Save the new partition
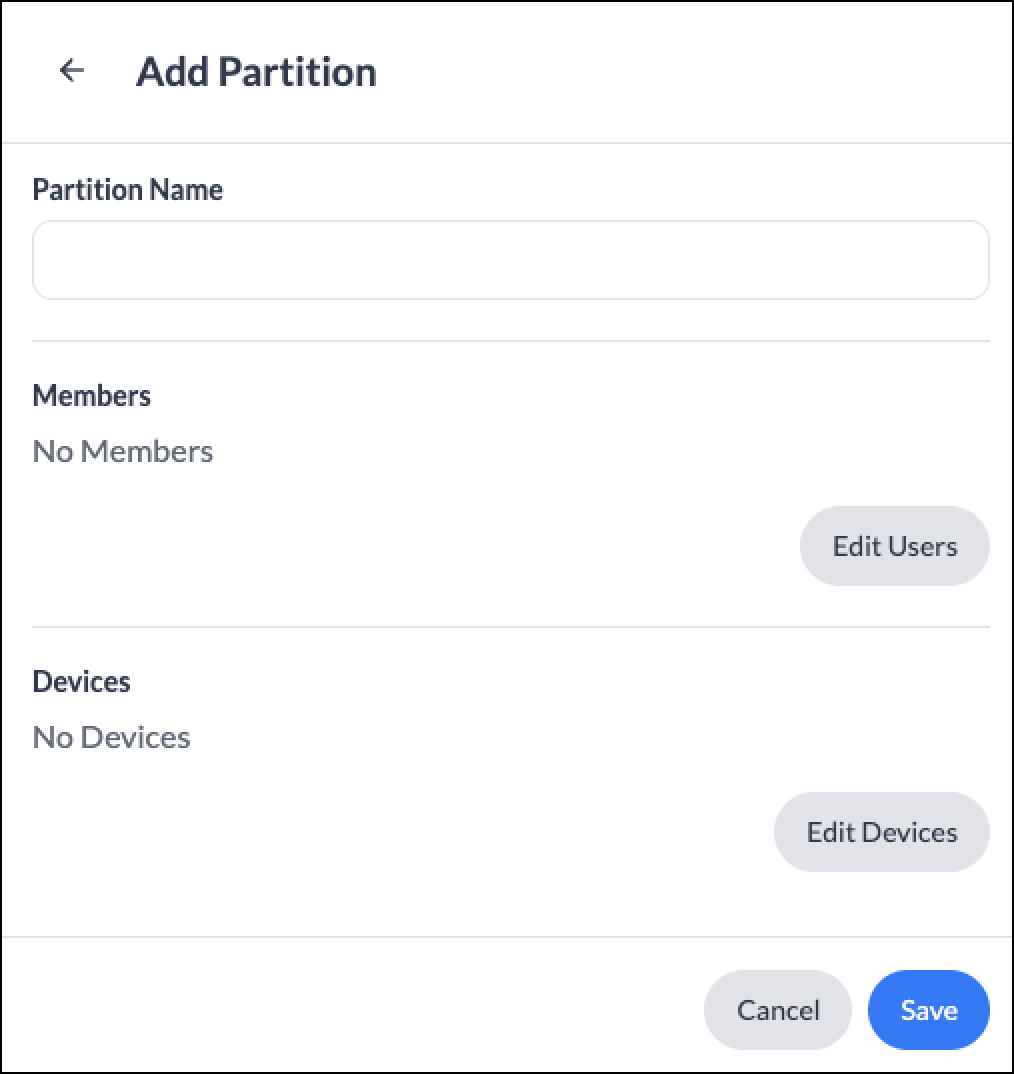This screenshot has width=1014, height=1074. [928, 1010]
